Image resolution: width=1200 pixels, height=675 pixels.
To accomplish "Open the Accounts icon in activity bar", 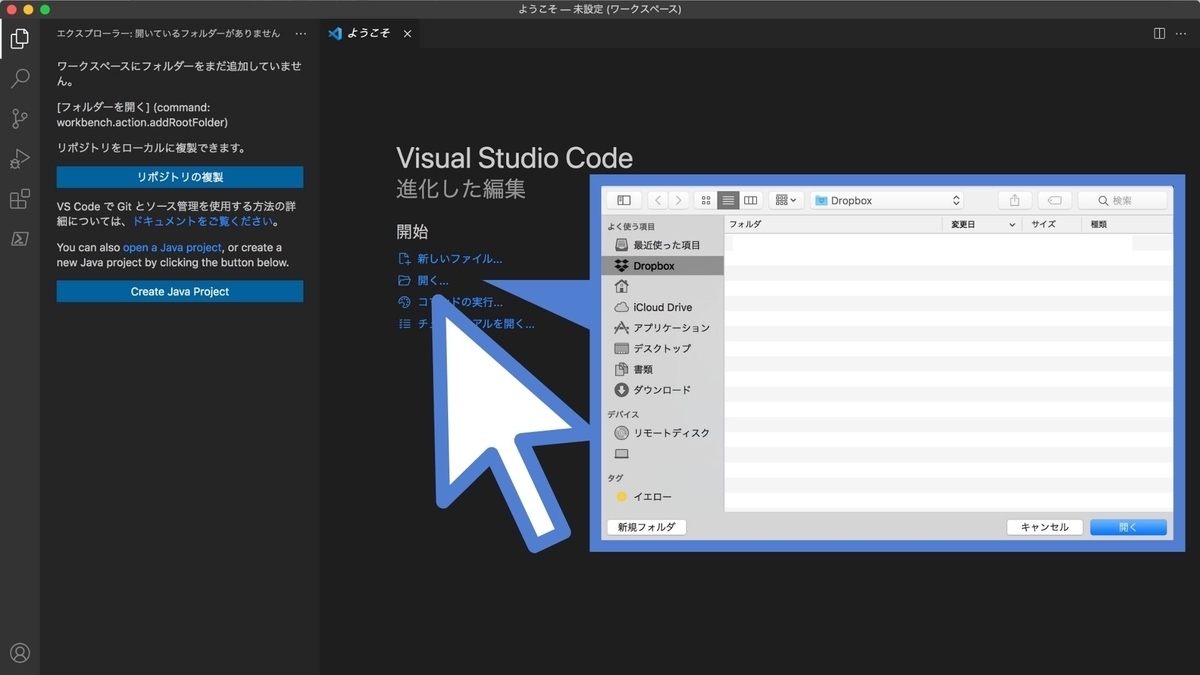I will coord(19,654).
